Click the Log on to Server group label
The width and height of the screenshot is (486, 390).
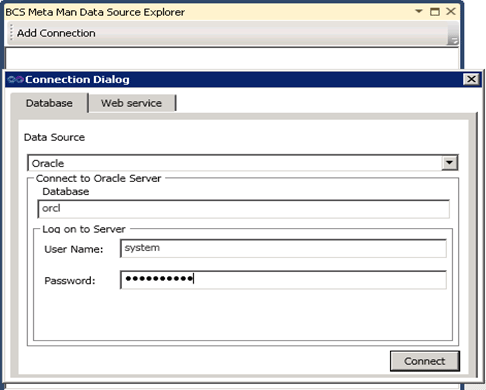click(84, 229)
